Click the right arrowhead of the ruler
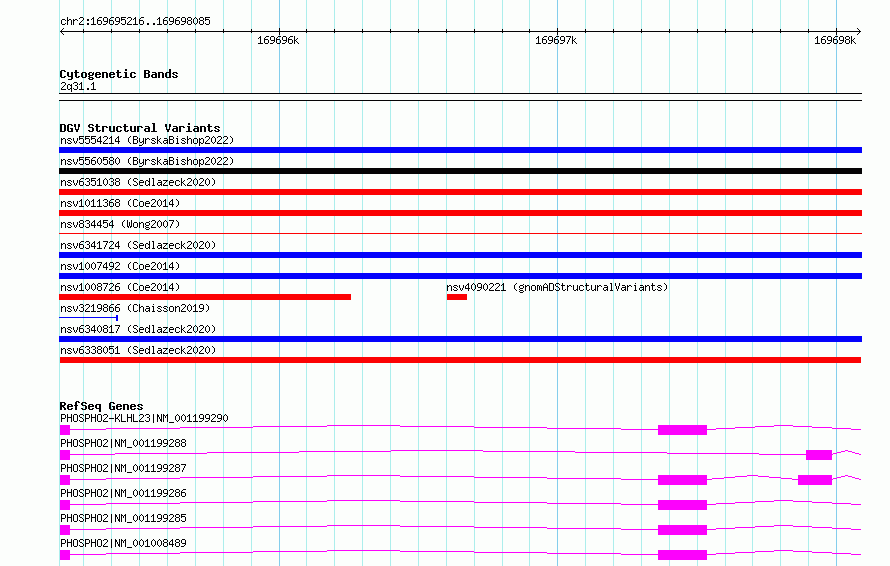The height and width of the screenshot is (566, 890). 859,31
